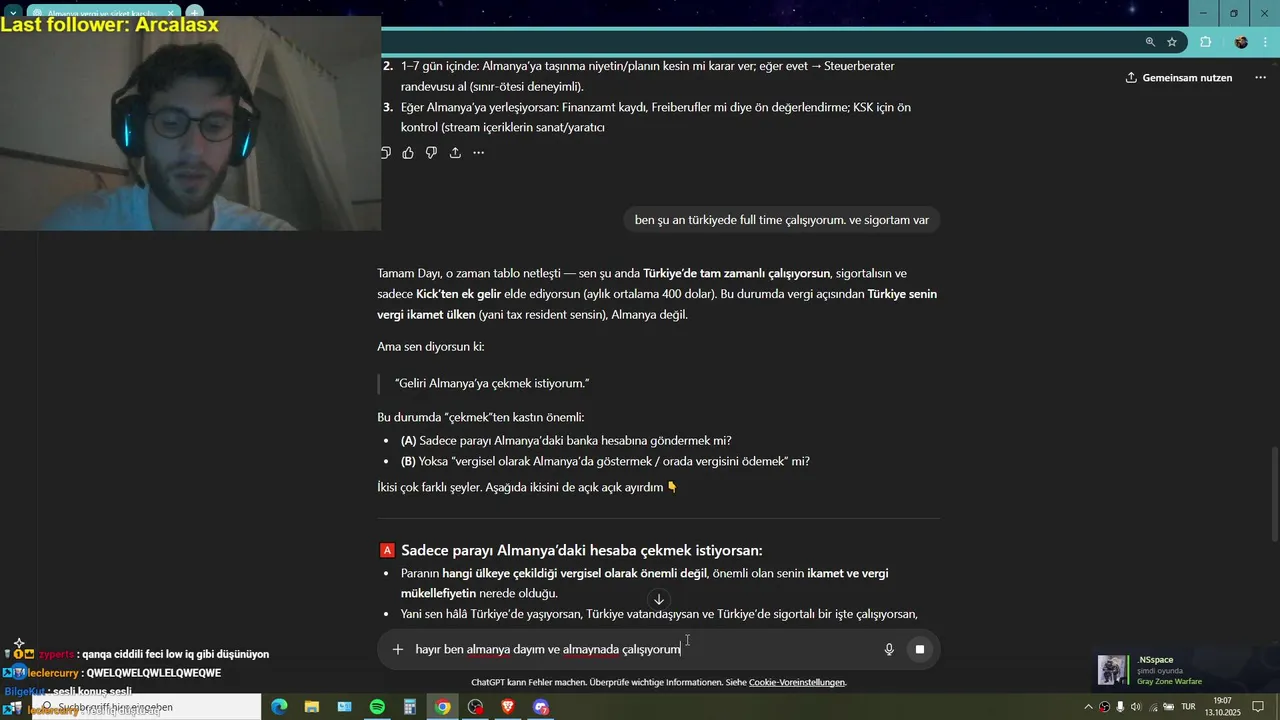
Task: Open tab search dropdown in Chrome
Action: [x=13, y=14]
